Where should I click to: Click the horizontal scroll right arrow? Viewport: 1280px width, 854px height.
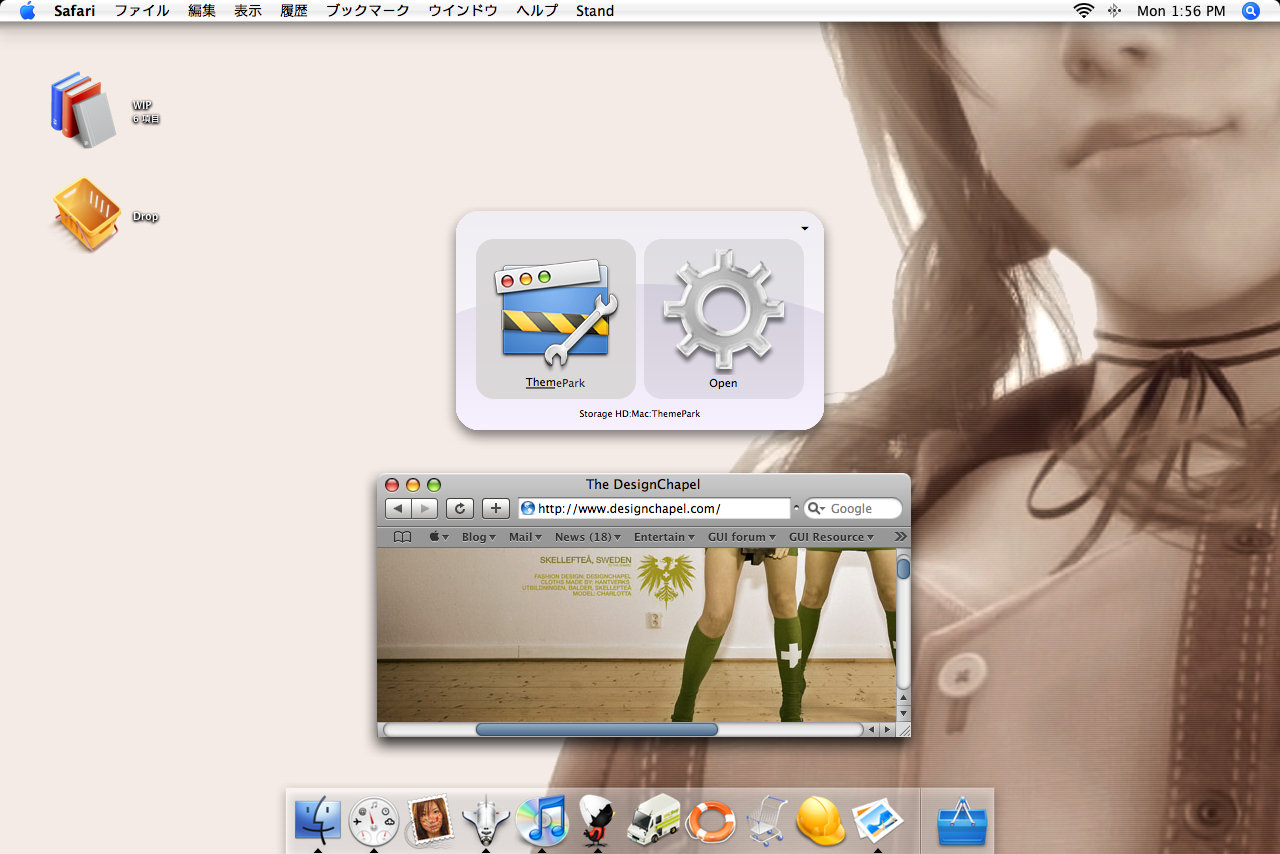tap(886, 730)
